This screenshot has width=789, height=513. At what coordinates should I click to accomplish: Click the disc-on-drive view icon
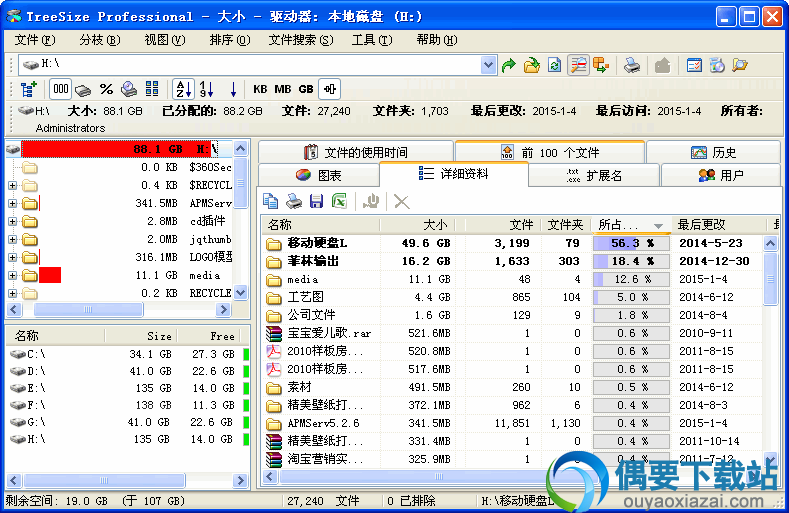point(129,89)
